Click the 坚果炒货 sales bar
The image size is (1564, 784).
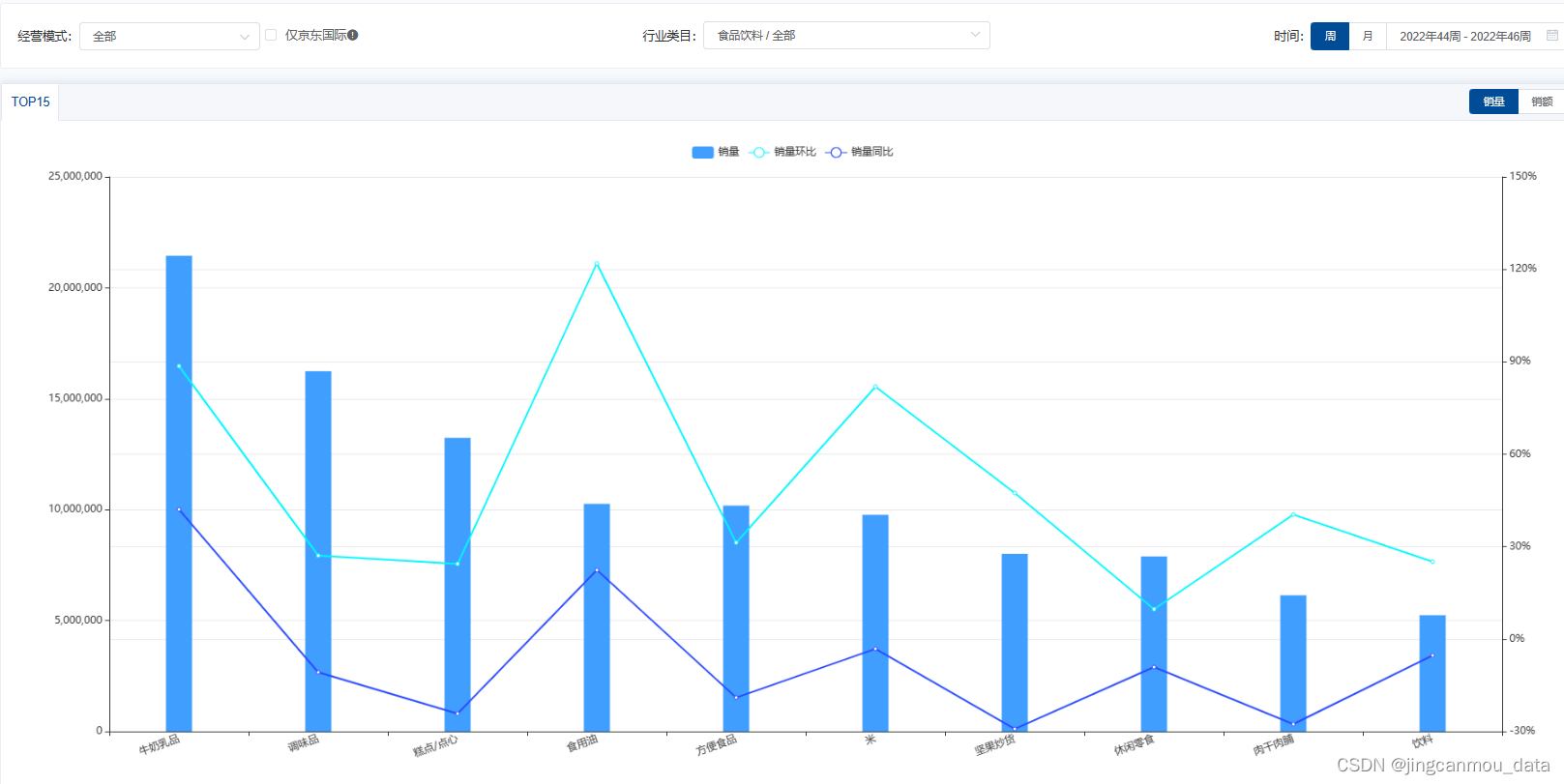pyautogui.click(x=1015, y=642)
